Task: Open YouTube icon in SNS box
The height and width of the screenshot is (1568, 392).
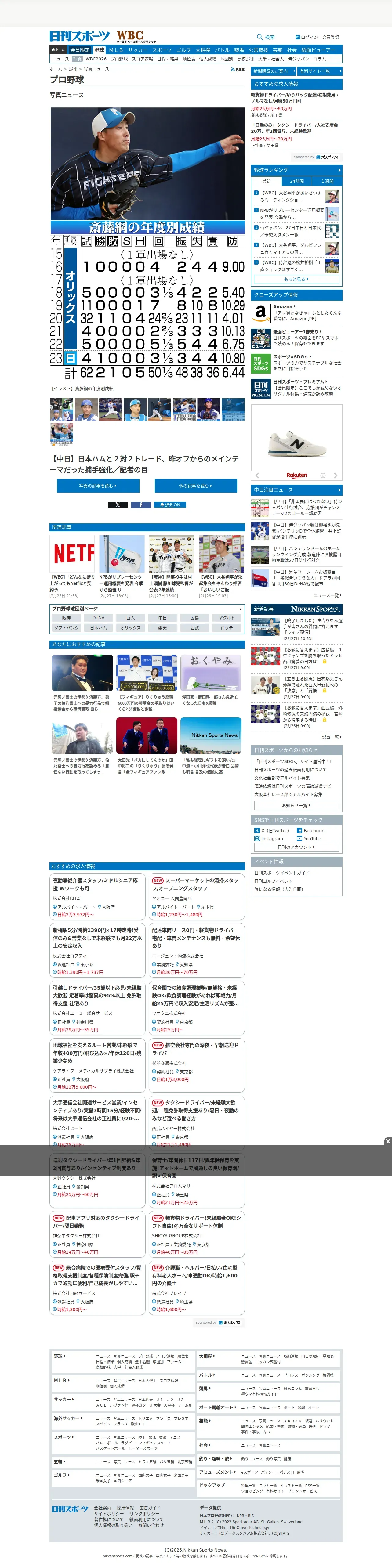Action: coord(299,838)
